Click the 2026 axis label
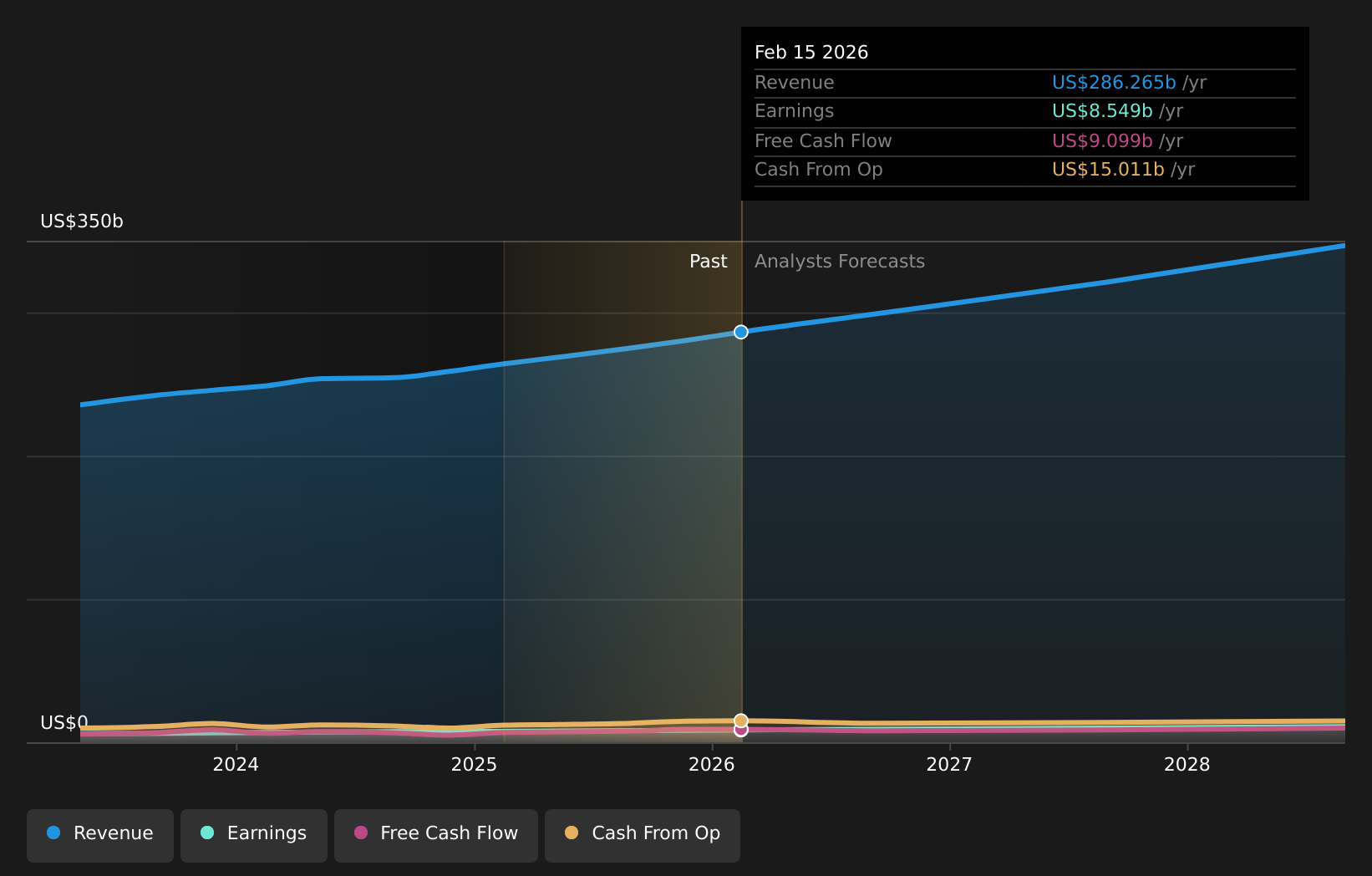This screenshot has width=1372, height=876. click(711, 764)
